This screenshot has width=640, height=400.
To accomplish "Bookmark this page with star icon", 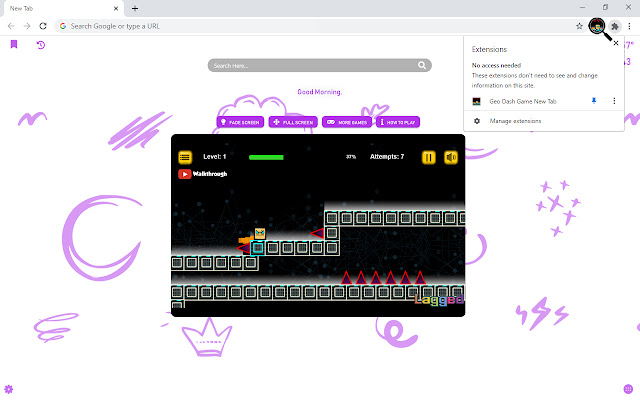I will (x=579, y=27).
